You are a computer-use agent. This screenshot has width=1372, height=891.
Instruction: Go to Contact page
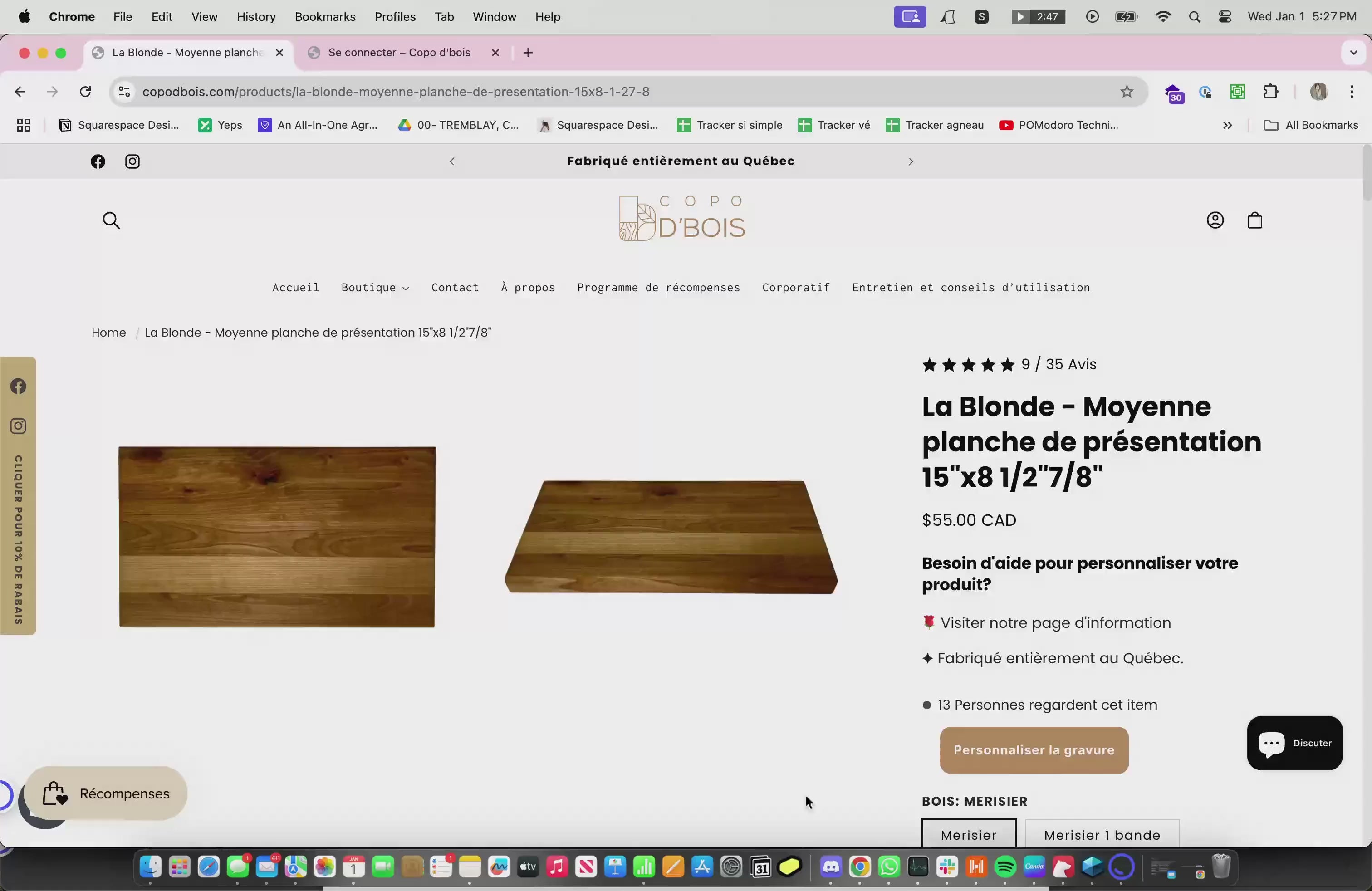coord(455,288)
